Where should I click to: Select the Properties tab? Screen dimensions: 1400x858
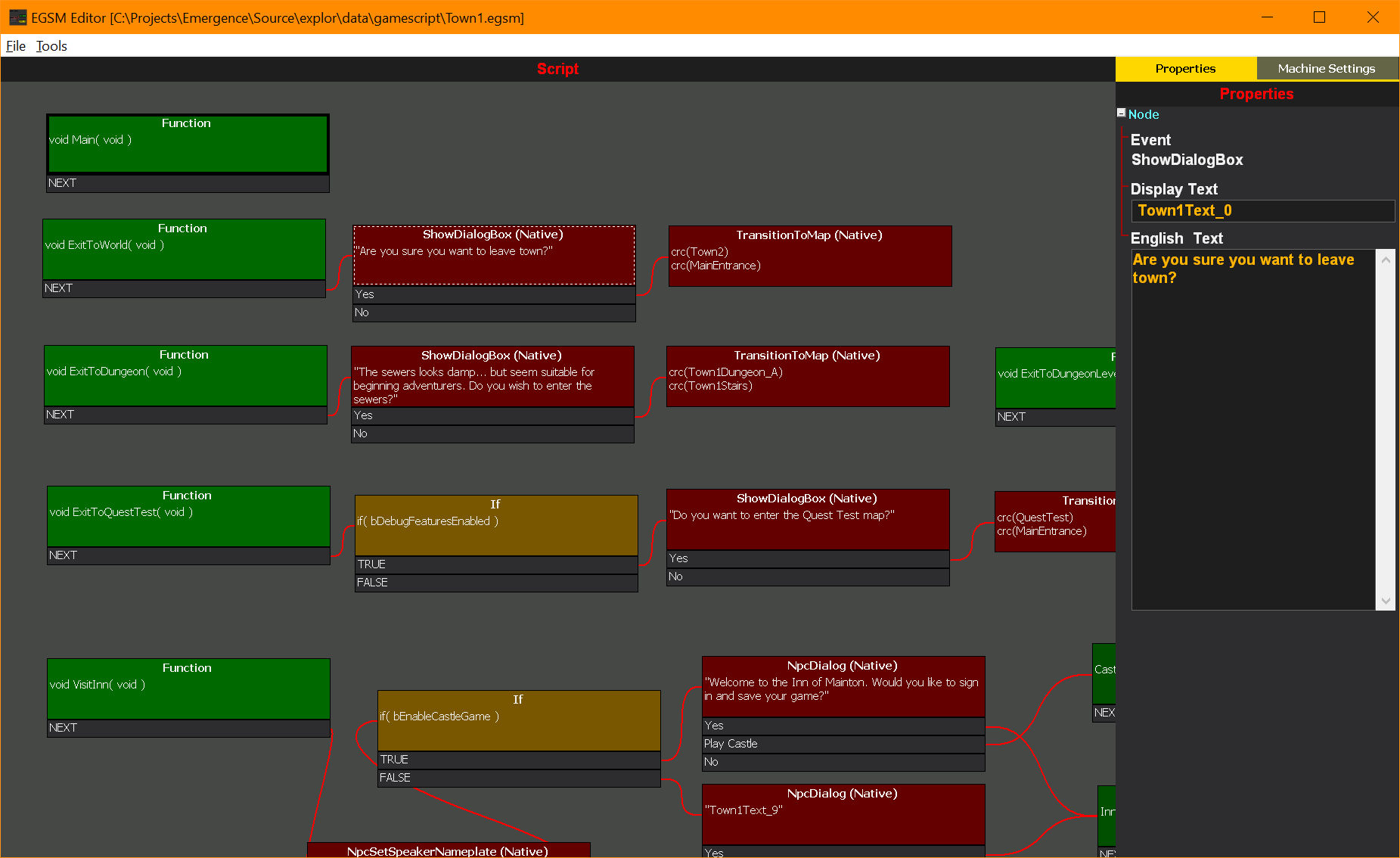click(1184, 69)
